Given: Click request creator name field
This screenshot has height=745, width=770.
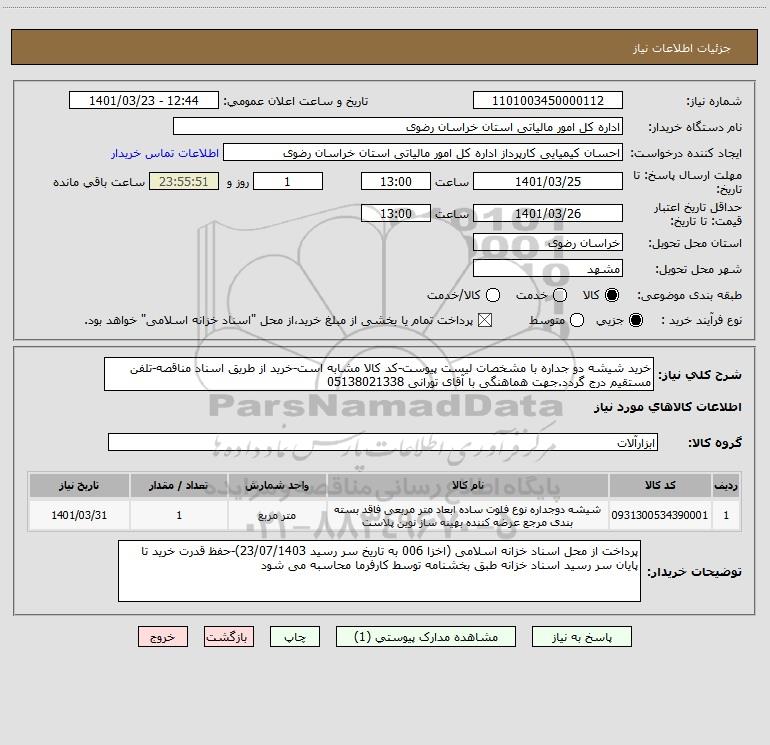Looking at the screenshot, I should [x=423, y=153].
